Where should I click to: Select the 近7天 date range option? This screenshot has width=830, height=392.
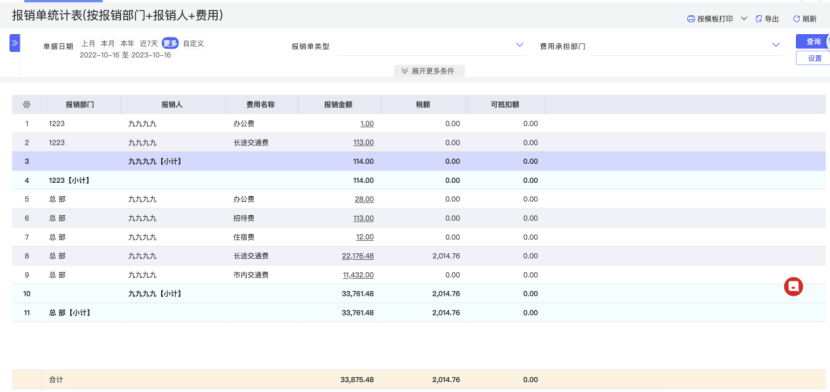(148, 43)
